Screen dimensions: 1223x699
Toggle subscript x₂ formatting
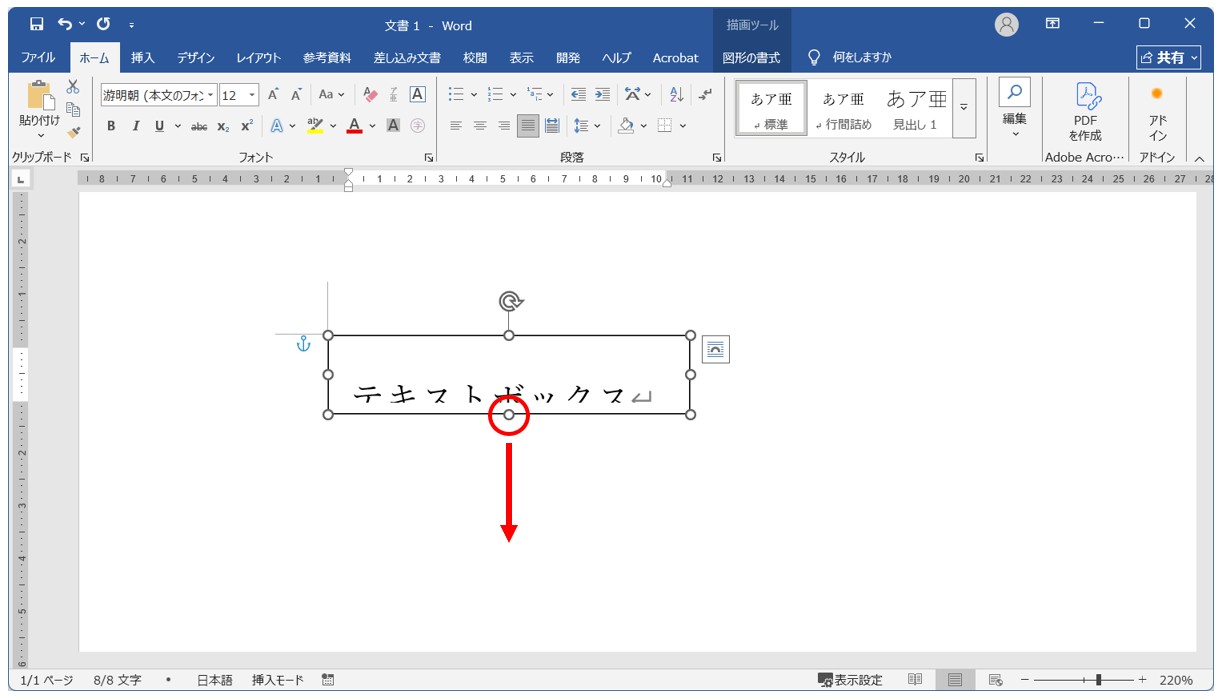click(x=223, y=126)
